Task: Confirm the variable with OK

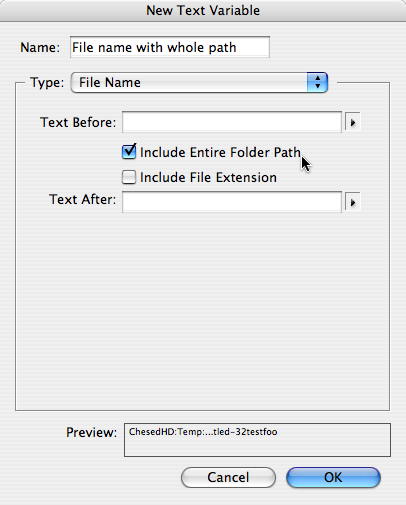Action: (333, 477)
